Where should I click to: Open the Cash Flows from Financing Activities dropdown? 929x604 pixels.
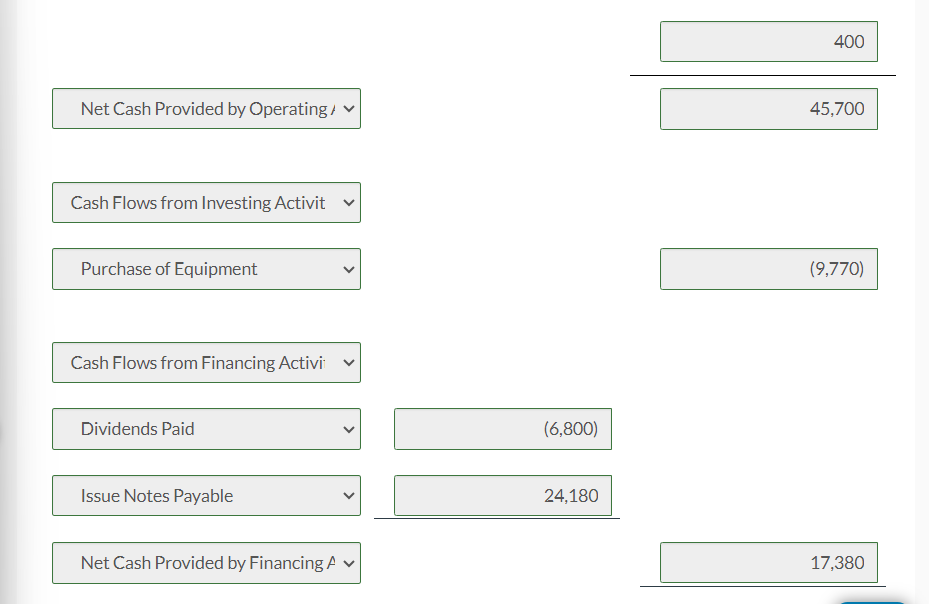206,363
